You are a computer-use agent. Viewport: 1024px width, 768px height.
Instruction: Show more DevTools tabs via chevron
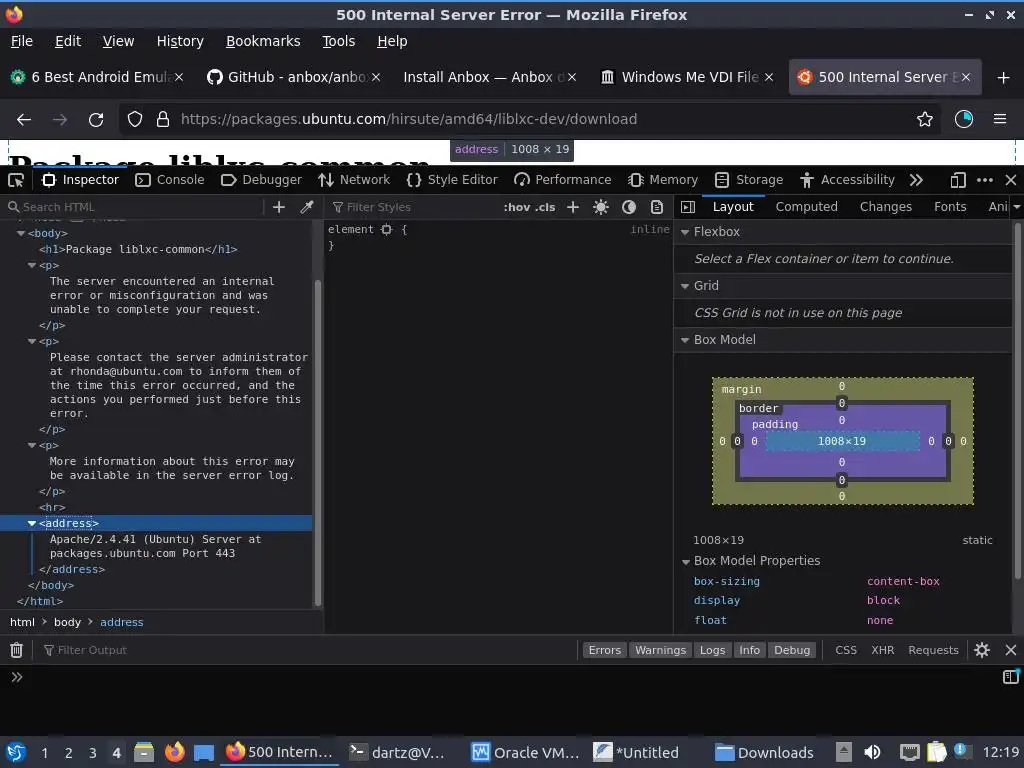(x=916, y=180)
